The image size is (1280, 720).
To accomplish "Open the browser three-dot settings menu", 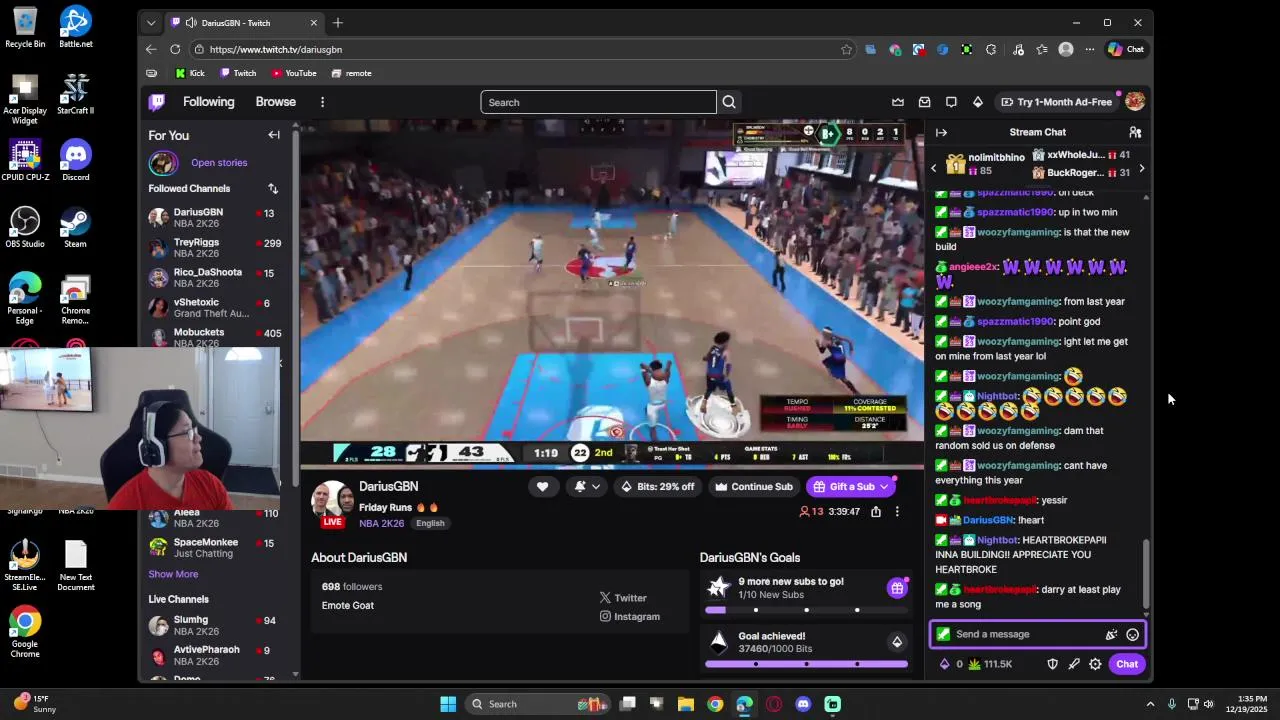I will point(1090,49).
